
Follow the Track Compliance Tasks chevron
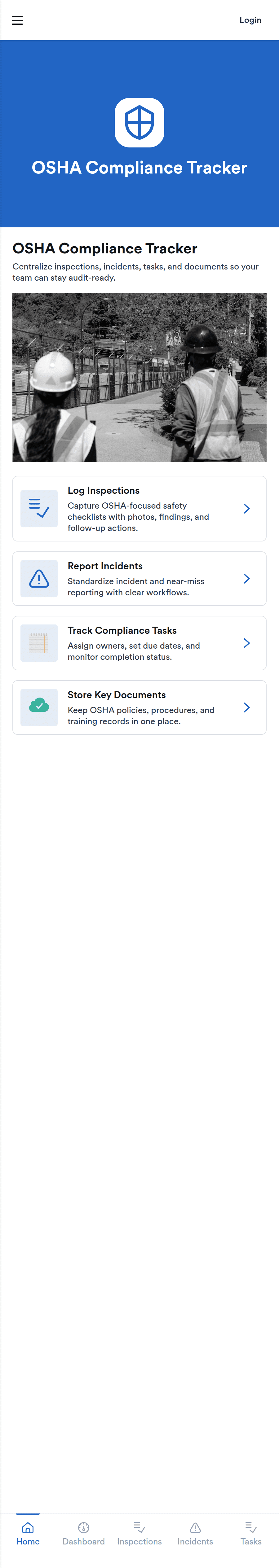tap(246, 643)
